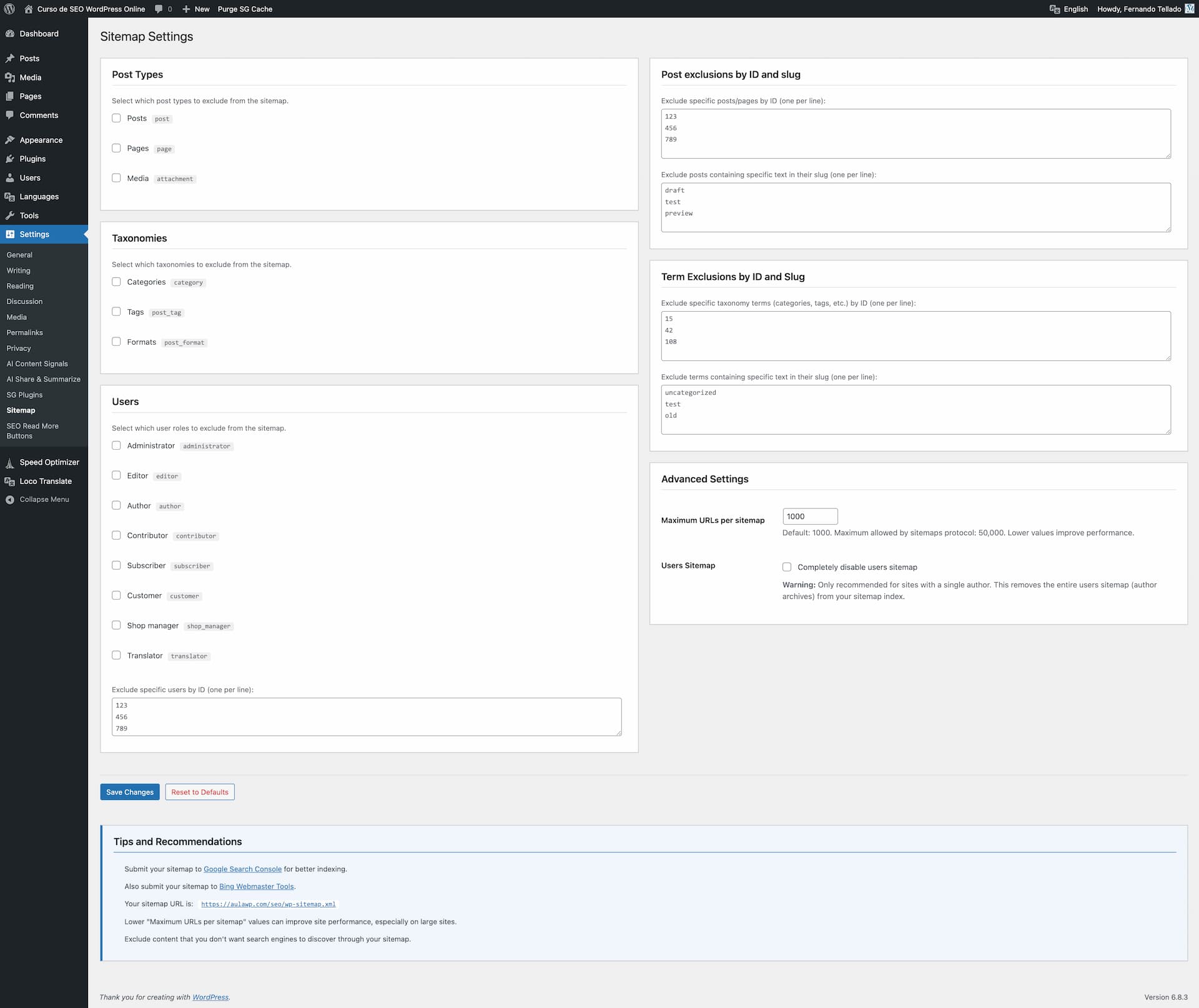
Task: Enable Completely disable users sitemap
Action: click(787, 566)
